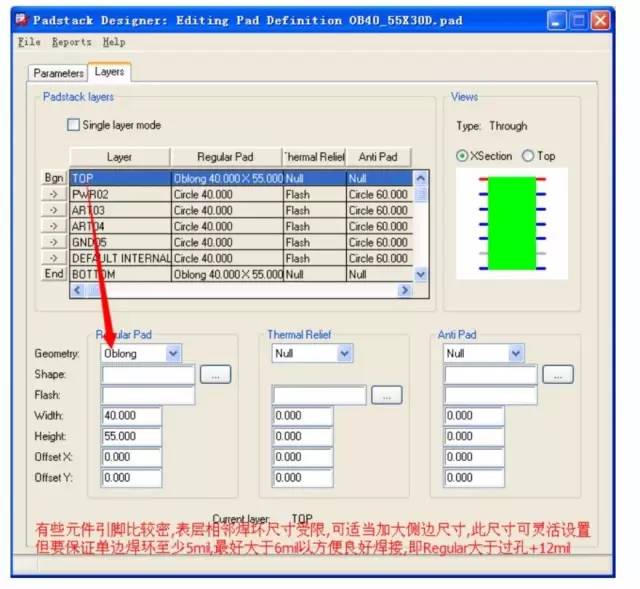Click the layer table scroll right arrow
Viewport: 640px width, 589px height.
click(405, 290)
